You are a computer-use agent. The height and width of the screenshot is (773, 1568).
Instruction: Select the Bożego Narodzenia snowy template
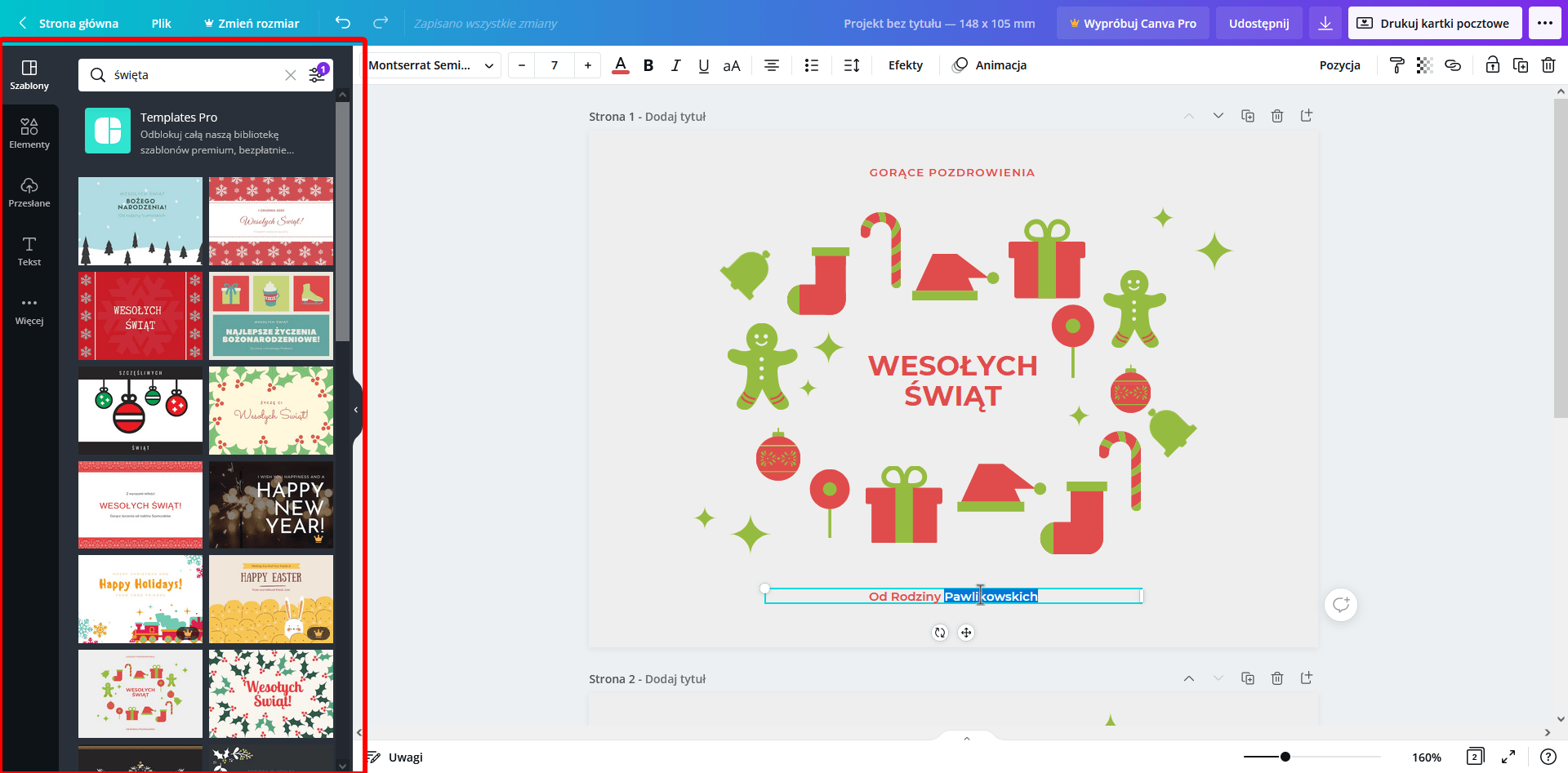click(x=140, y=221)
